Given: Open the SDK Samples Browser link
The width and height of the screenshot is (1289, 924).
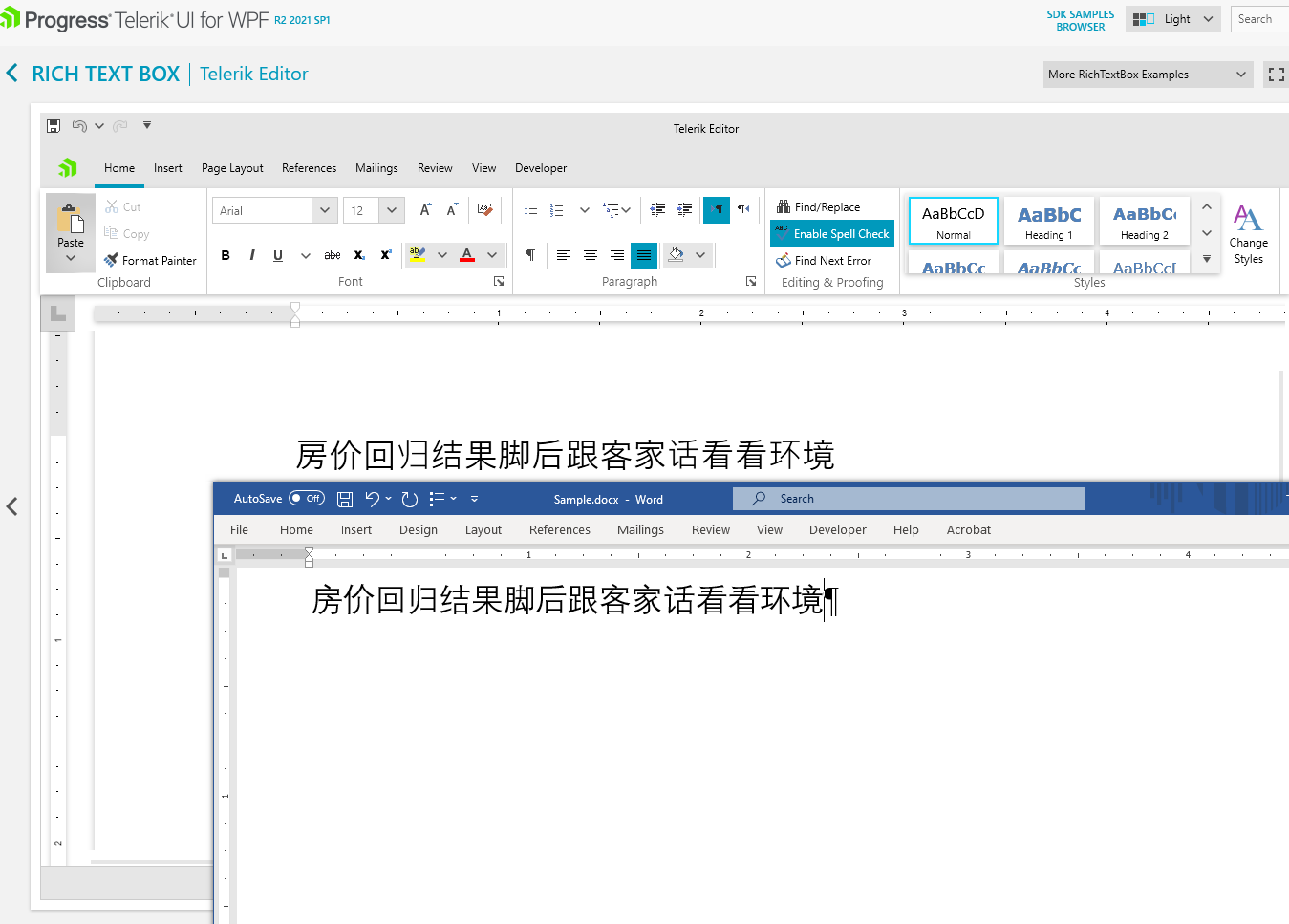Looking at the screenshot, I should click(x=1081, y=20).
